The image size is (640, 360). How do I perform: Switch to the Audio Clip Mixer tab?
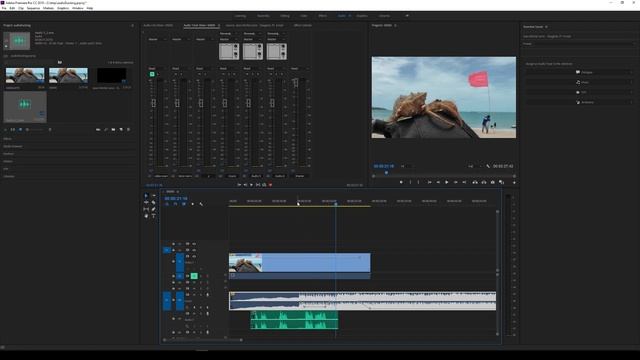pyautogui.click(x=158, y=25)
